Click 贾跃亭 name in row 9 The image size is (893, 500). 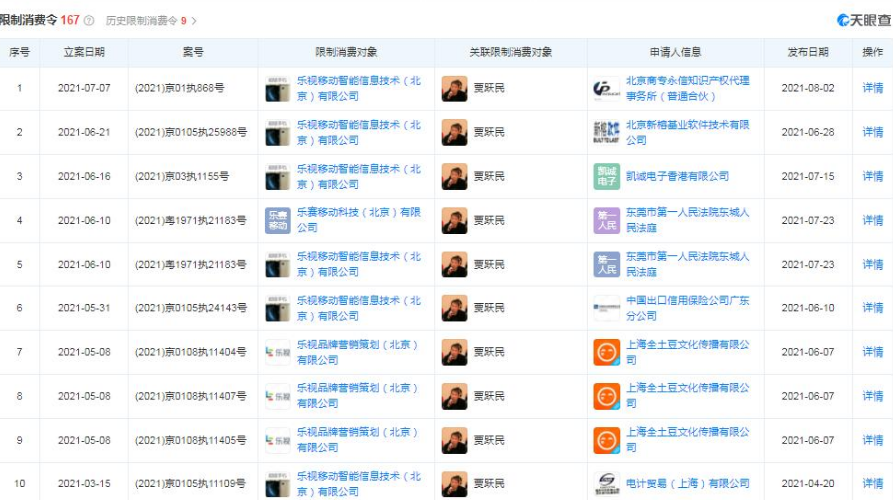pos(489,440)
